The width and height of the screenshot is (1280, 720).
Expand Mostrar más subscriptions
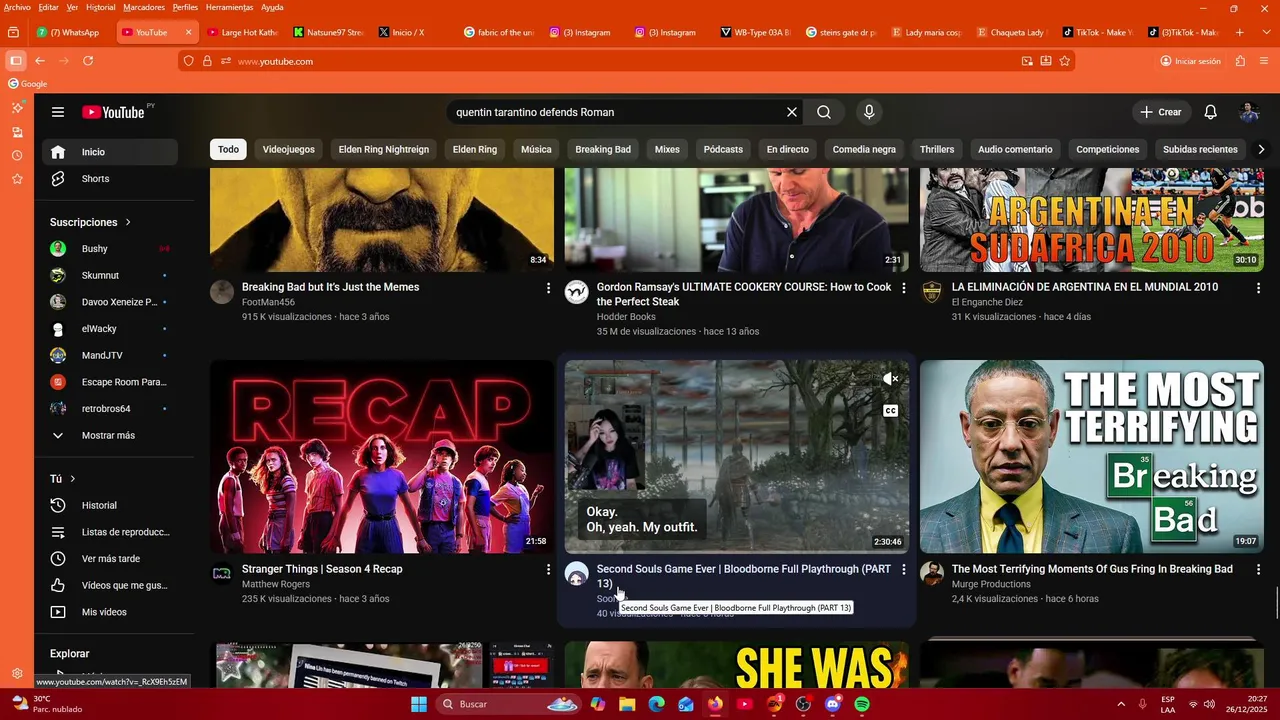tap(110, 436)
